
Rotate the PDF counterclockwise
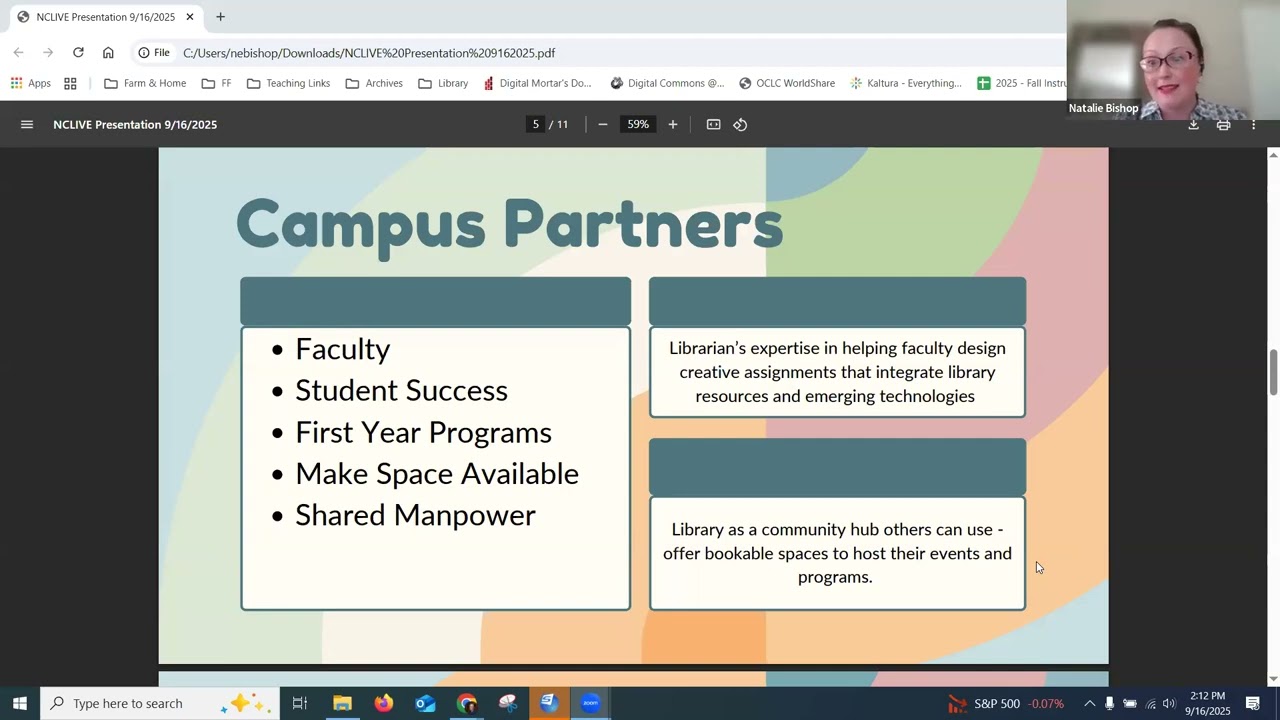point(740,125)
